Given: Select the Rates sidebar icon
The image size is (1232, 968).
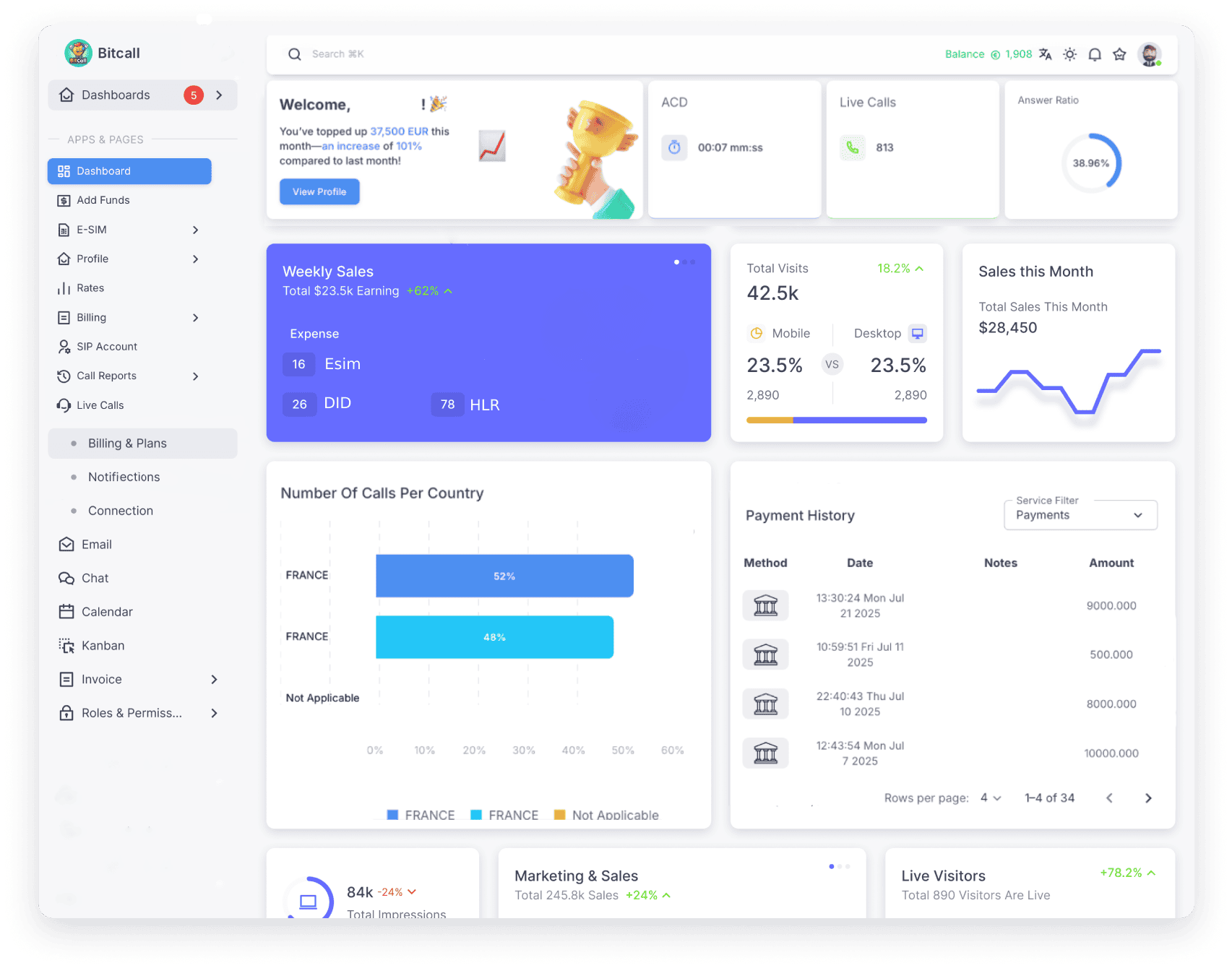Looking at the screenshot, I should (x=64, y=288).
